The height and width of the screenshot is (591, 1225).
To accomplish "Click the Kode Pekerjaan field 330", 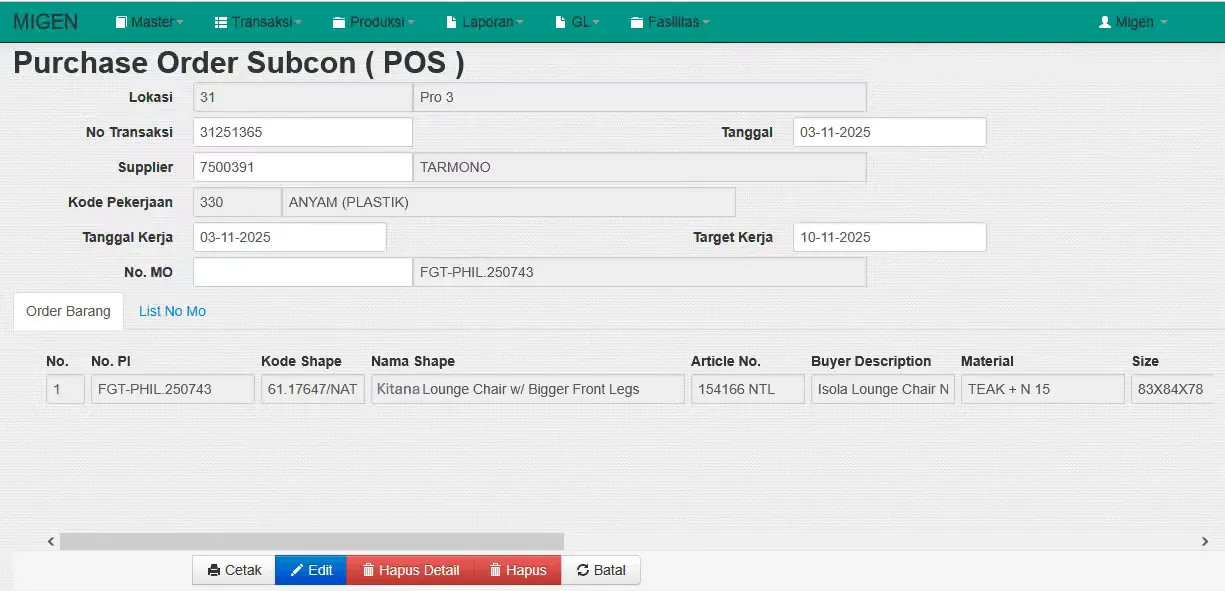I will pos(237,202).
